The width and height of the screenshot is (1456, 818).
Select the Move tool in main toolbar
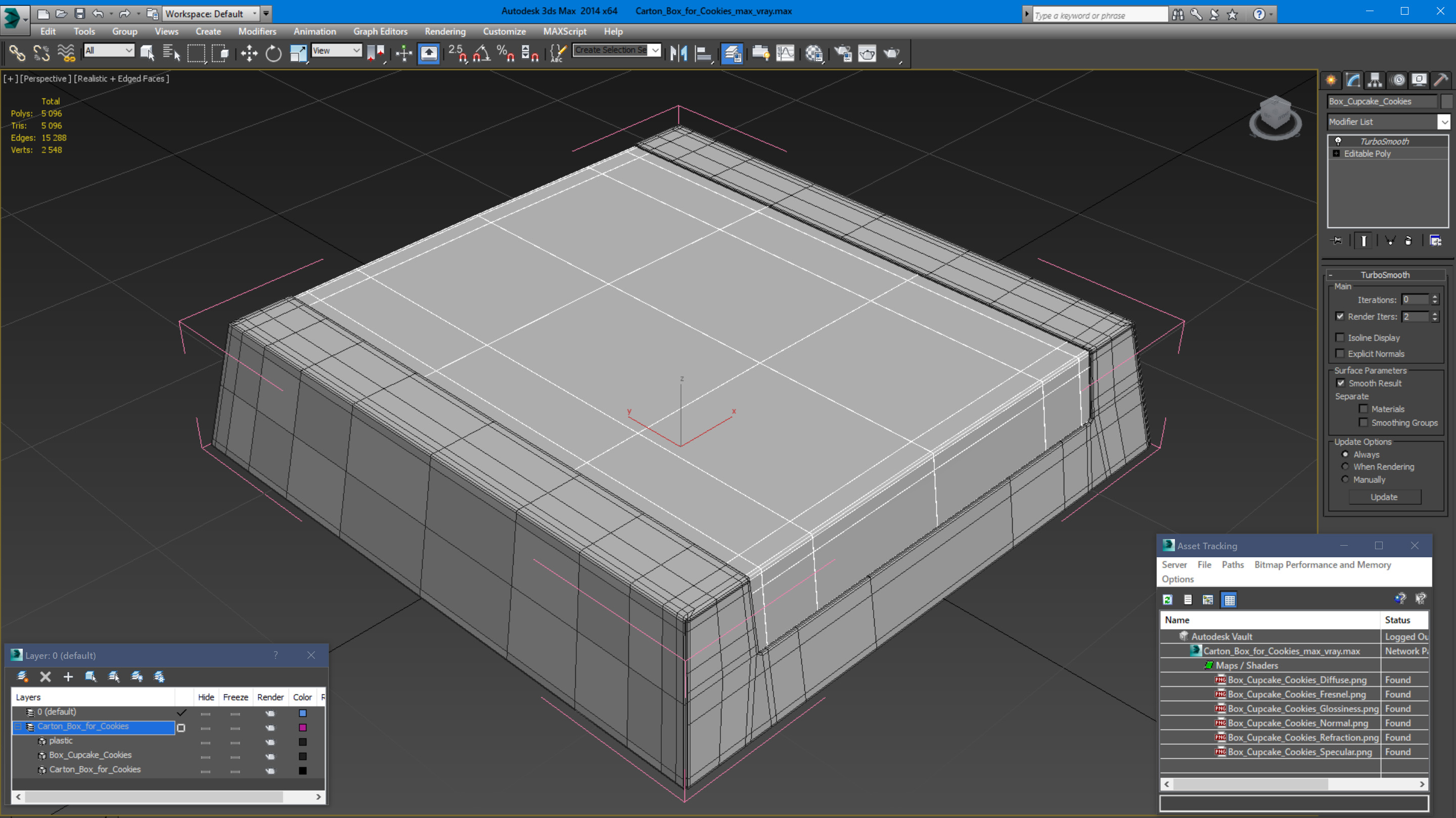pos(249,54)
